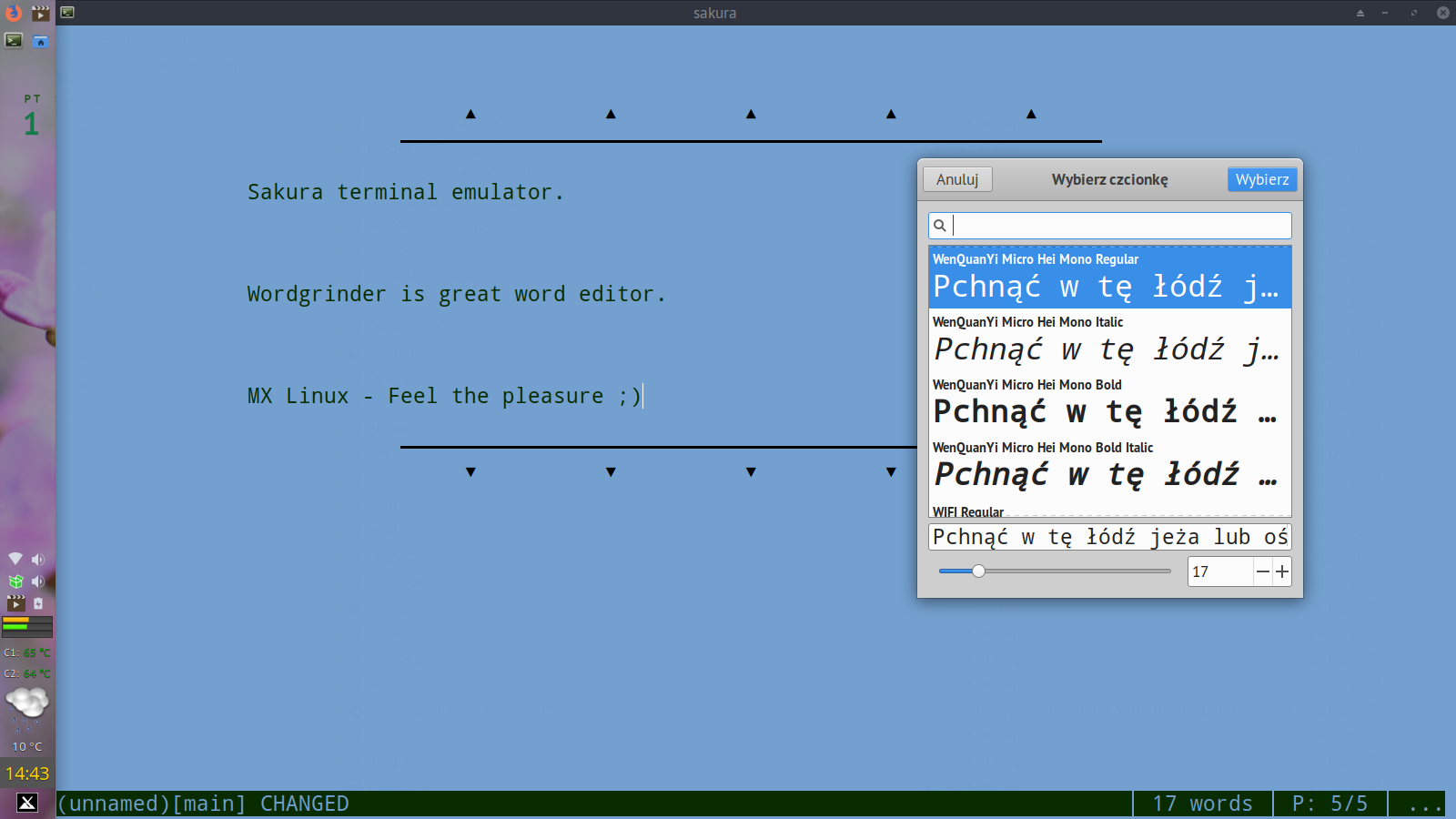
Task: Cancel the font dialog with Anuluj
Action: tap(957, 179)
